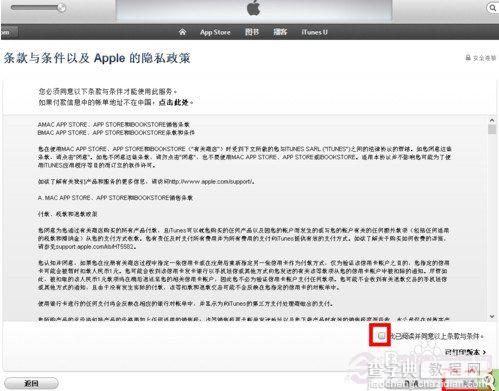Open the iTunes U tab
This screenshot has width=499, height=391.
(x=314, y=32)
